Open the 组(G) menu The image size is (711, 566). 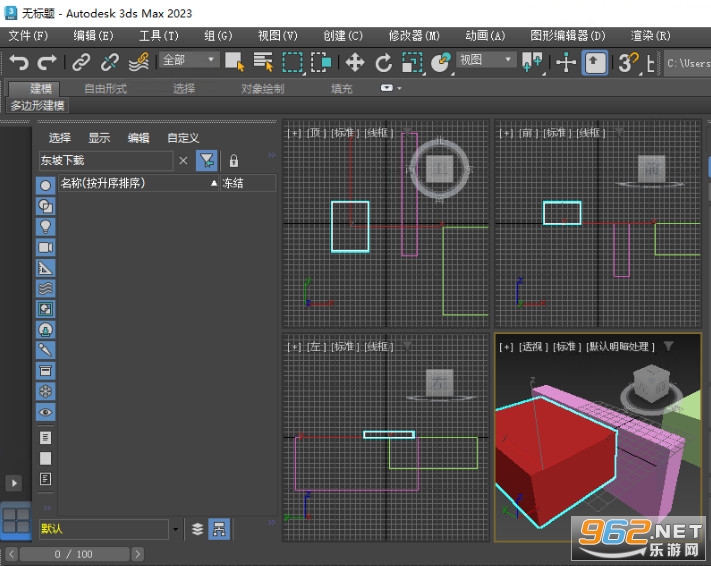coord(218,35)
